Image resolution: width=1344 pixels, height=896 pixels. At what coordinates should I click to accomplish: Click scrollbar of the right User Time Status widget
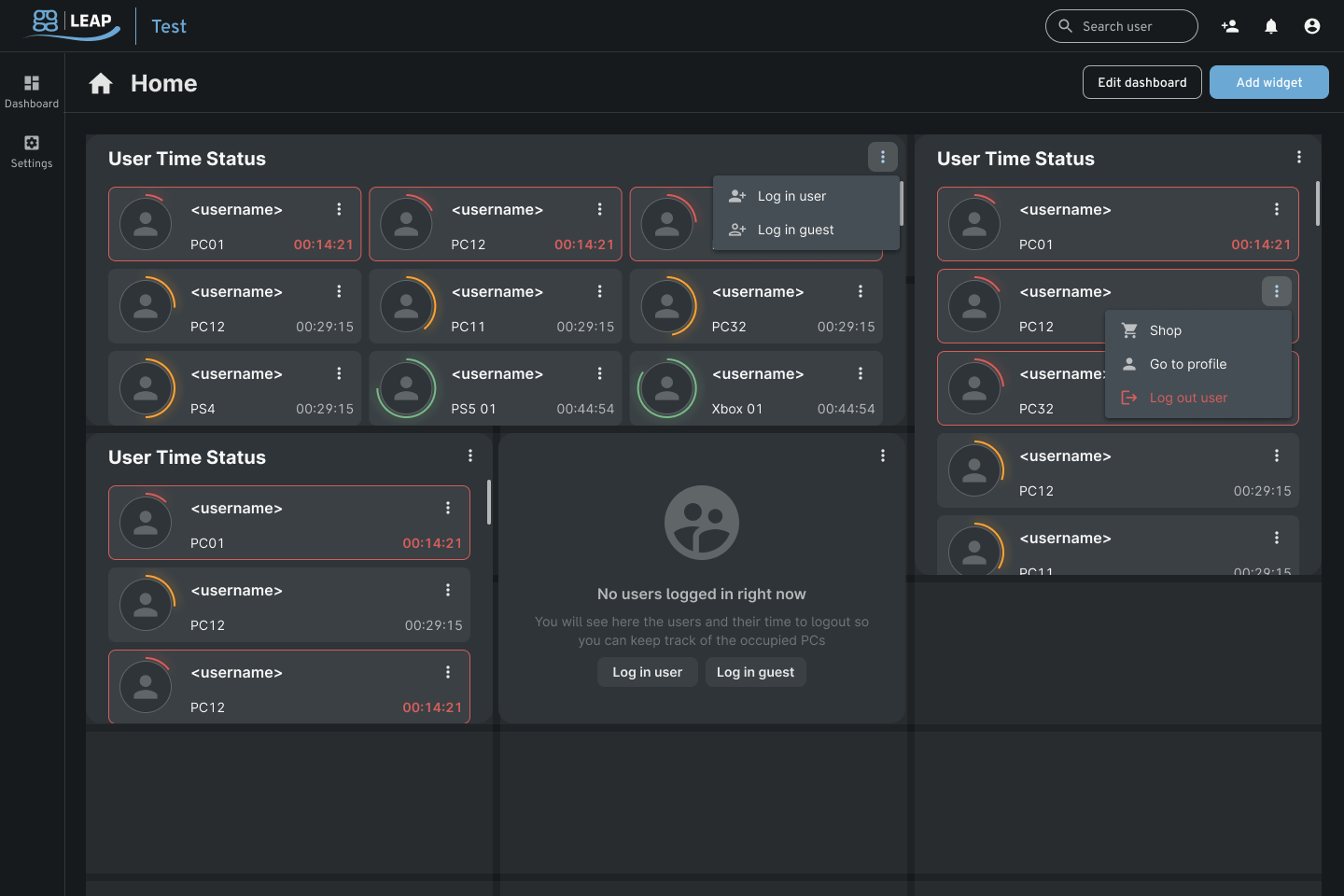click(x=1317, y=203)
